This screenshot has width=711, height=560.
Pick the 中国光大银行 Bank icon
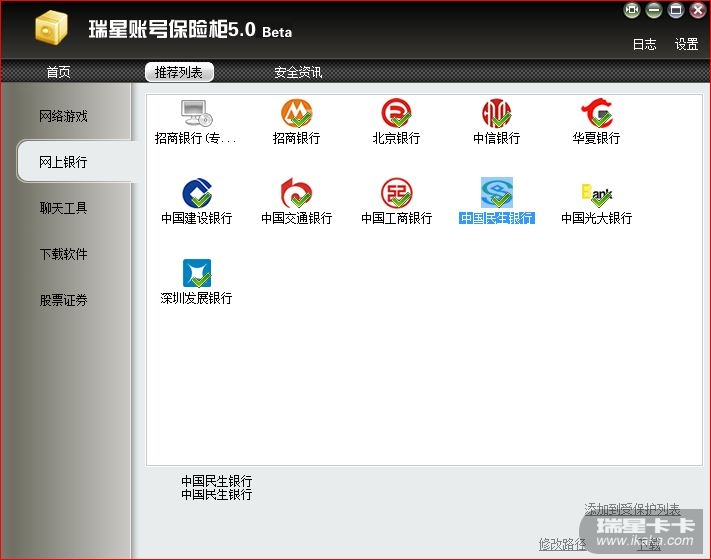pos(597,195)
